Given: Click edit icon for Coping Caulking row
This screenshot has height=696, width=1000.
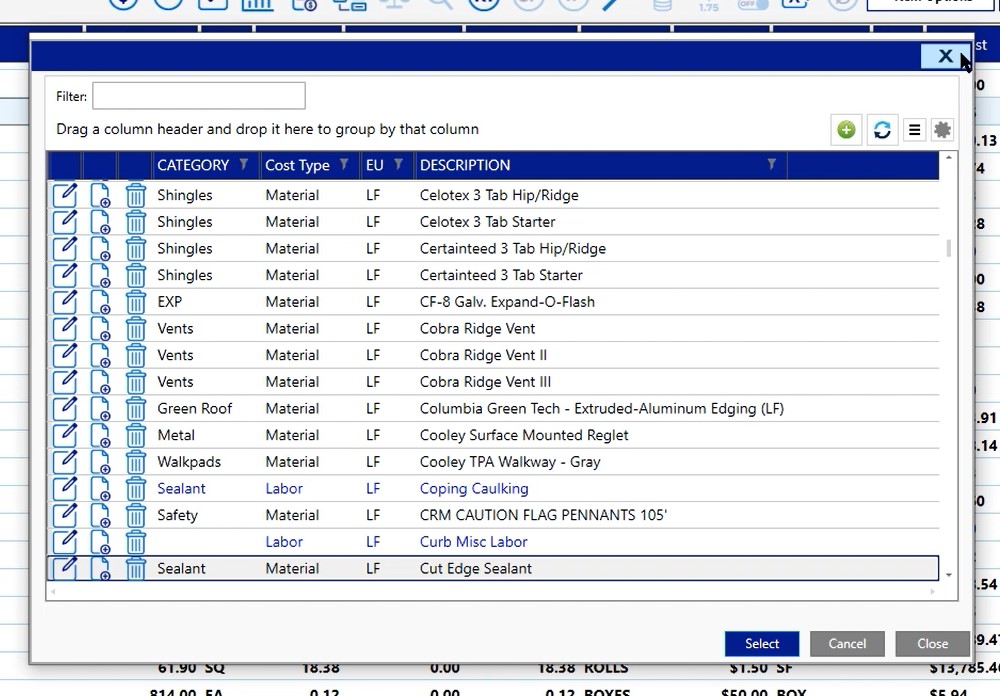Looking at the screenshot, I should coord(64,489).
